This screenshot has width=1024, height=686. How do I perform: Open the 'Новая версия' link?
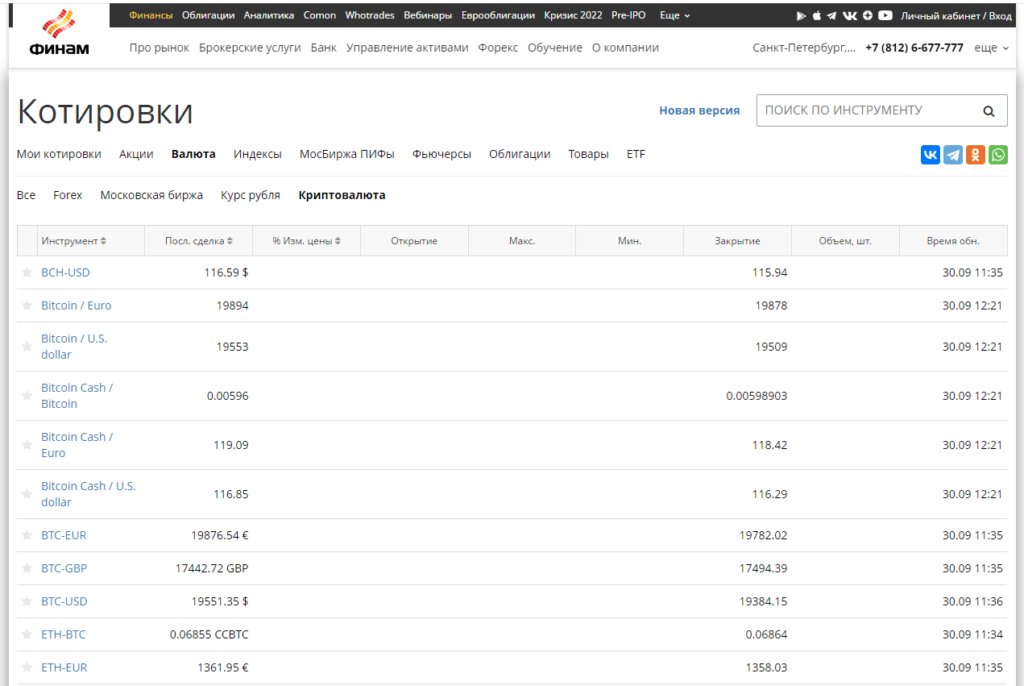click(x=699, y=111)
